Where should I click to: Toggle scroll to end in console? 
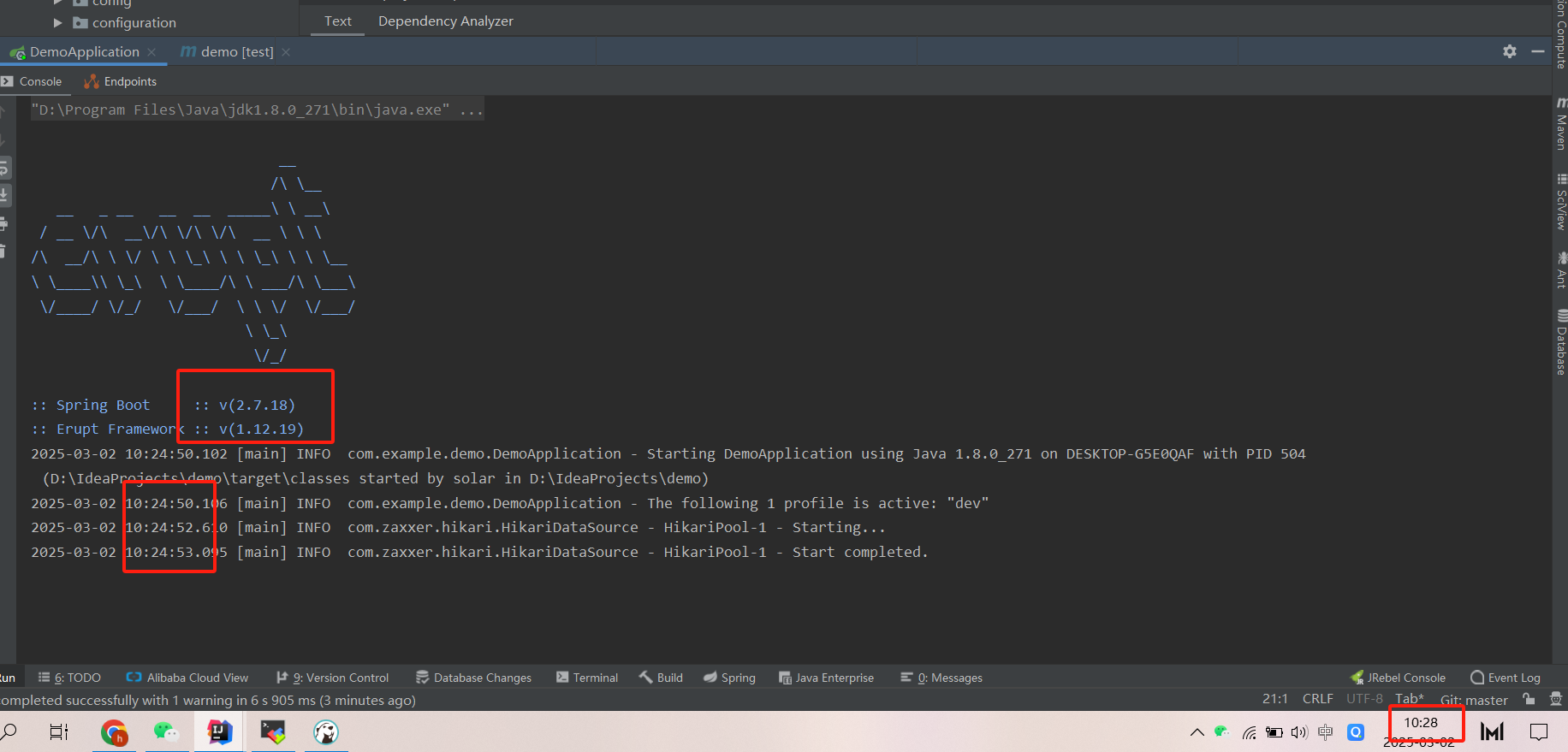tap(4, 195)
